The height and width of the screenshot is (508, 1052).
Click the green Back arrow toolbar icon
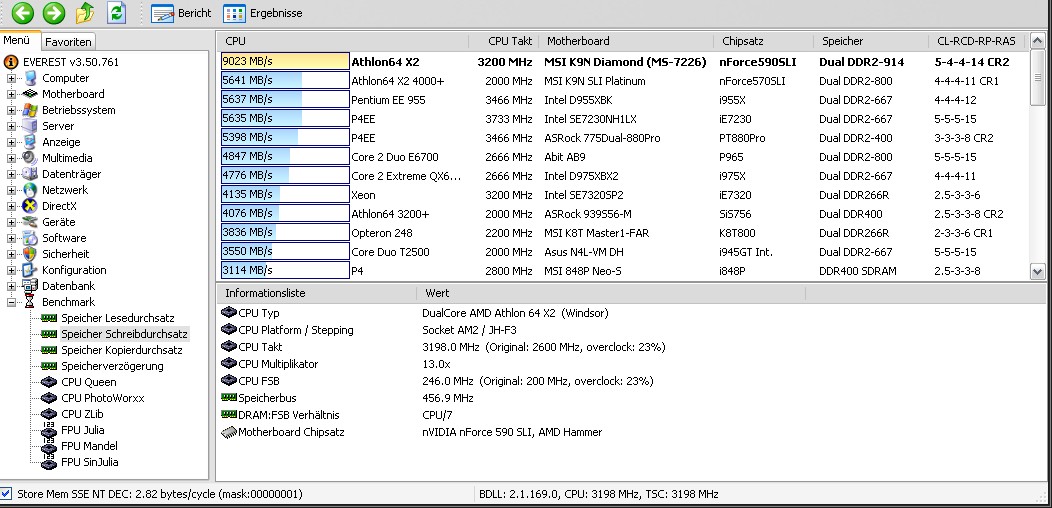point(23,13)
